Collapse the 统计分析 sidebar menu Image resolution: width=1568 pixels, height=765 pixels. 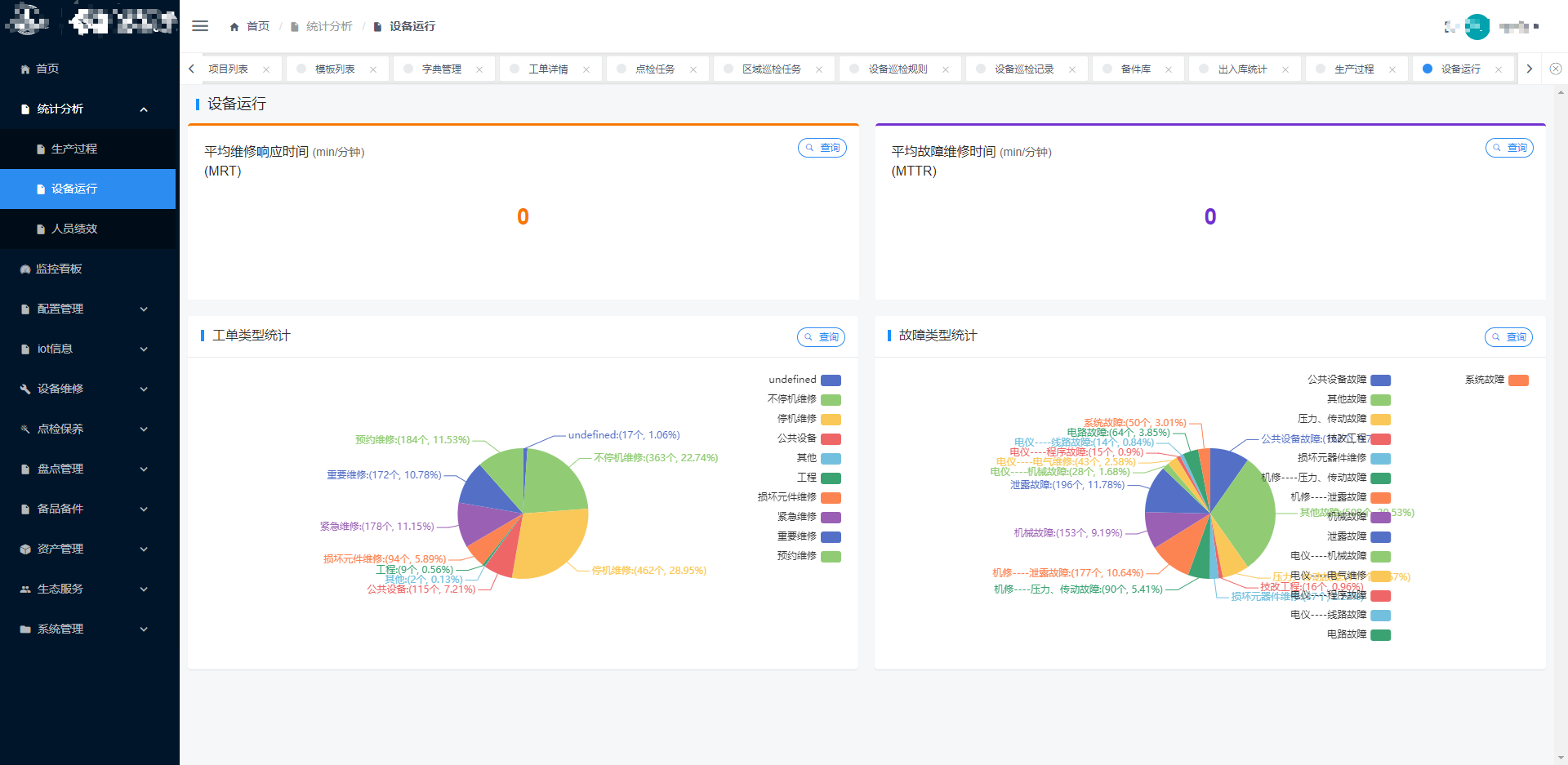pyautogui.click(x=88, y=109)
